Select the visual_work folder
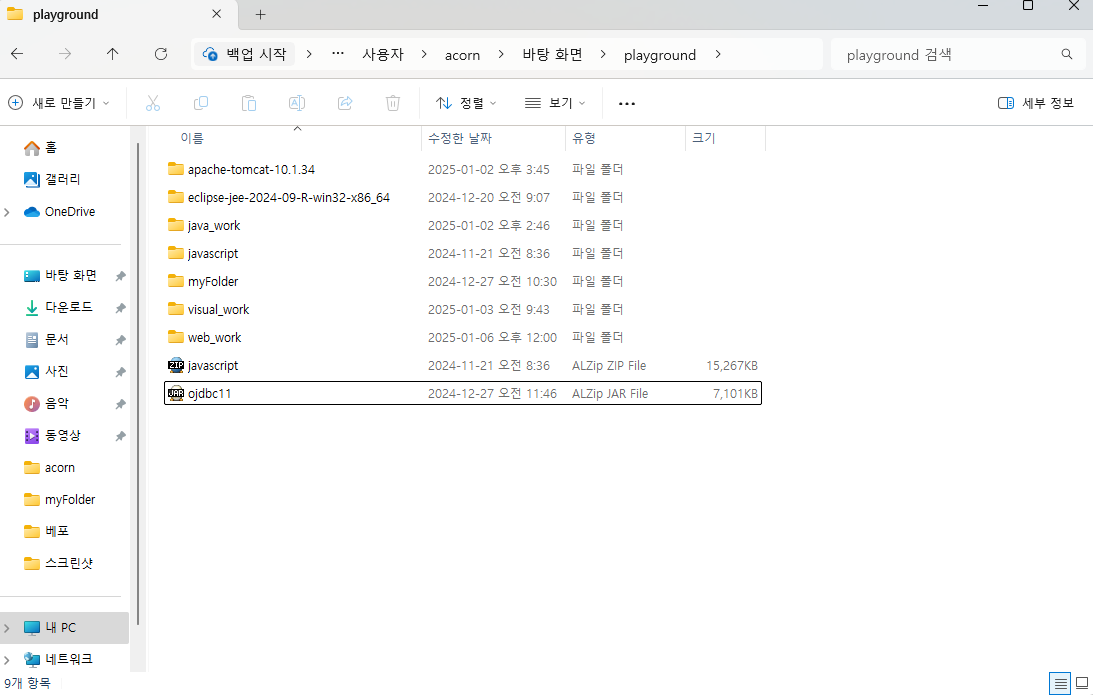Viewport: 1093px width, 695px height. click(463, 309)
